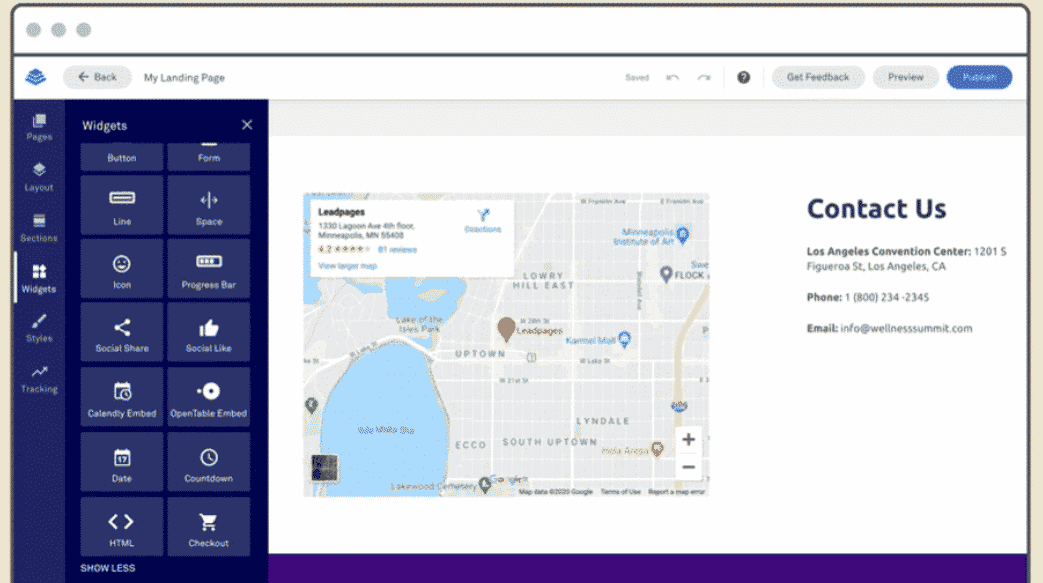1043x583 pixels.
Task: Go back with the Back button
Action: click(97, 77)
